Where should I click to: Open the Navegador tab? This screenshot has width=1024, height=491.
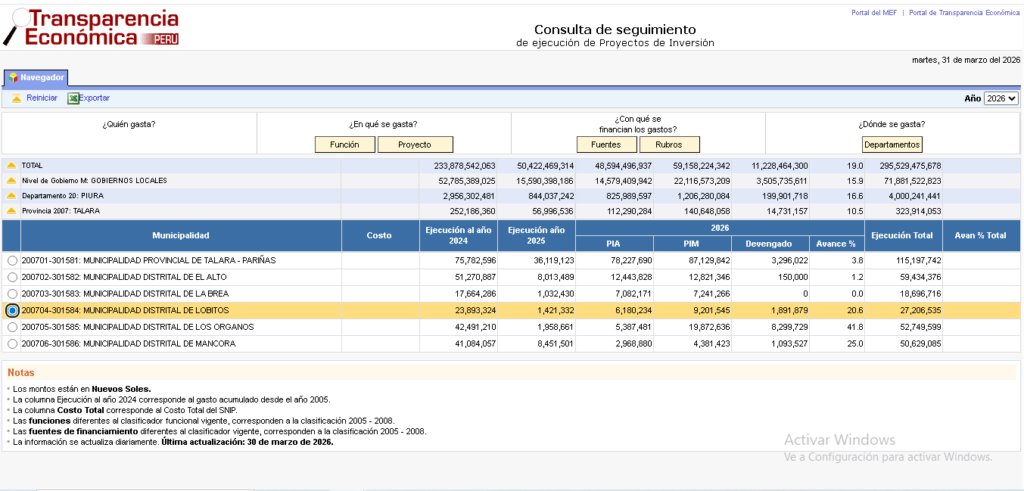(36, 77)
